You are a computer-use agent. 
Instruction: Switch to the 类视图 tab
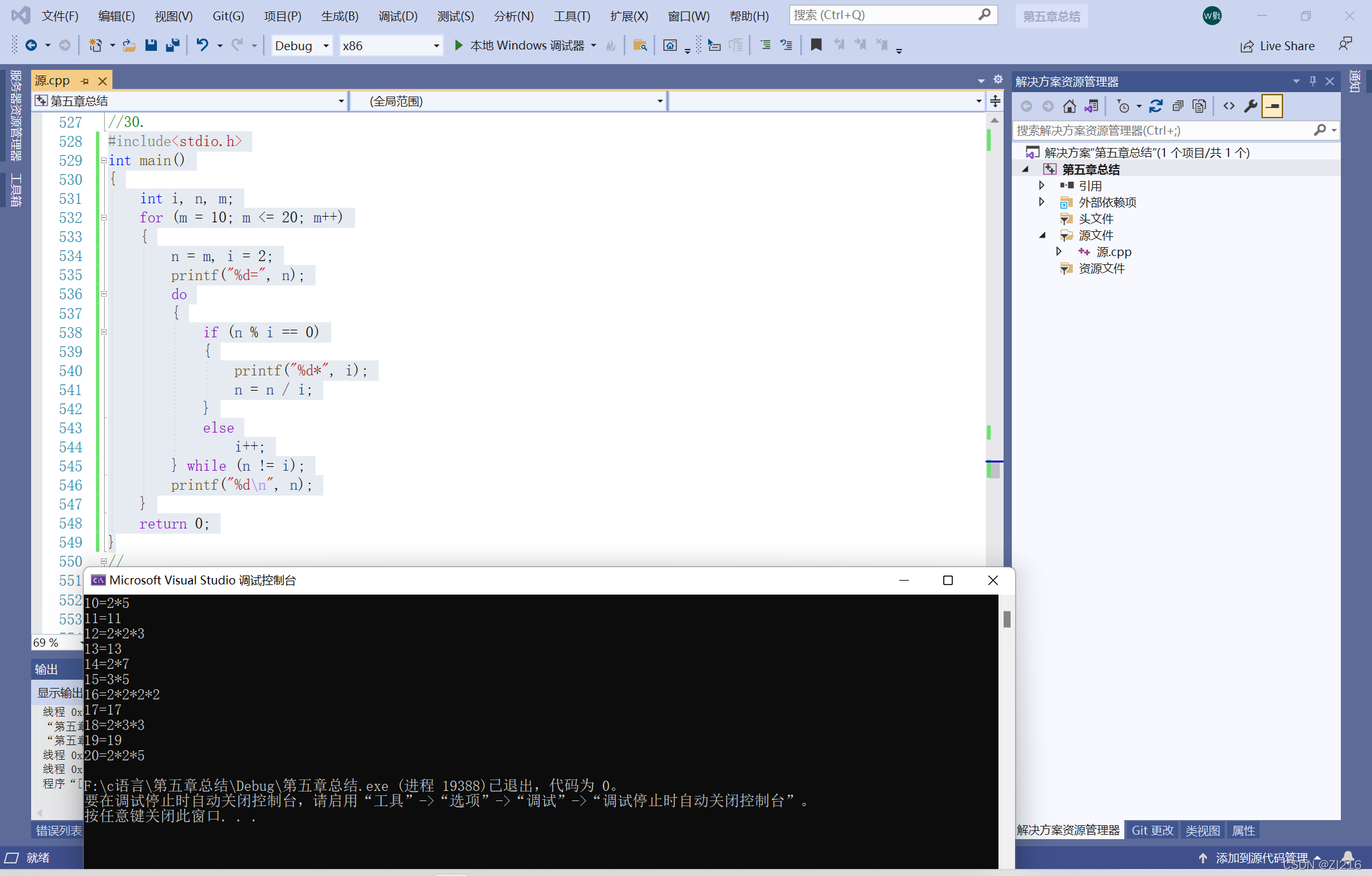[1202, 830]
